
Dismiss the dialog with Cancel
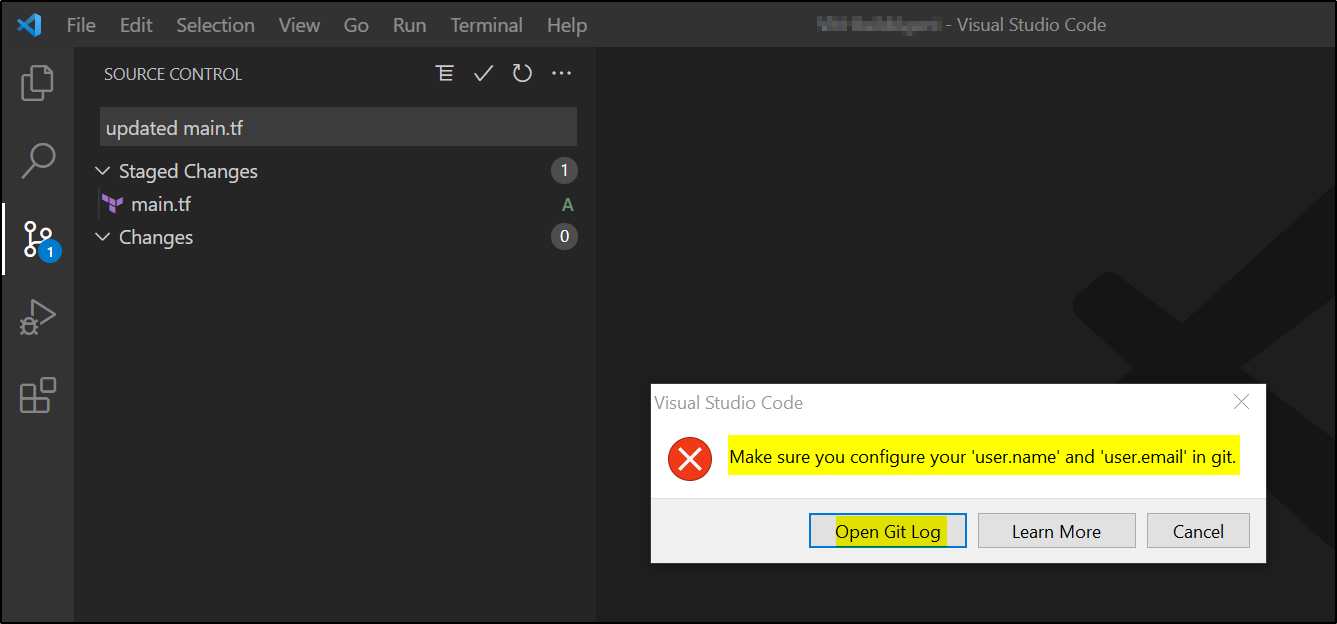point(1198,530)
